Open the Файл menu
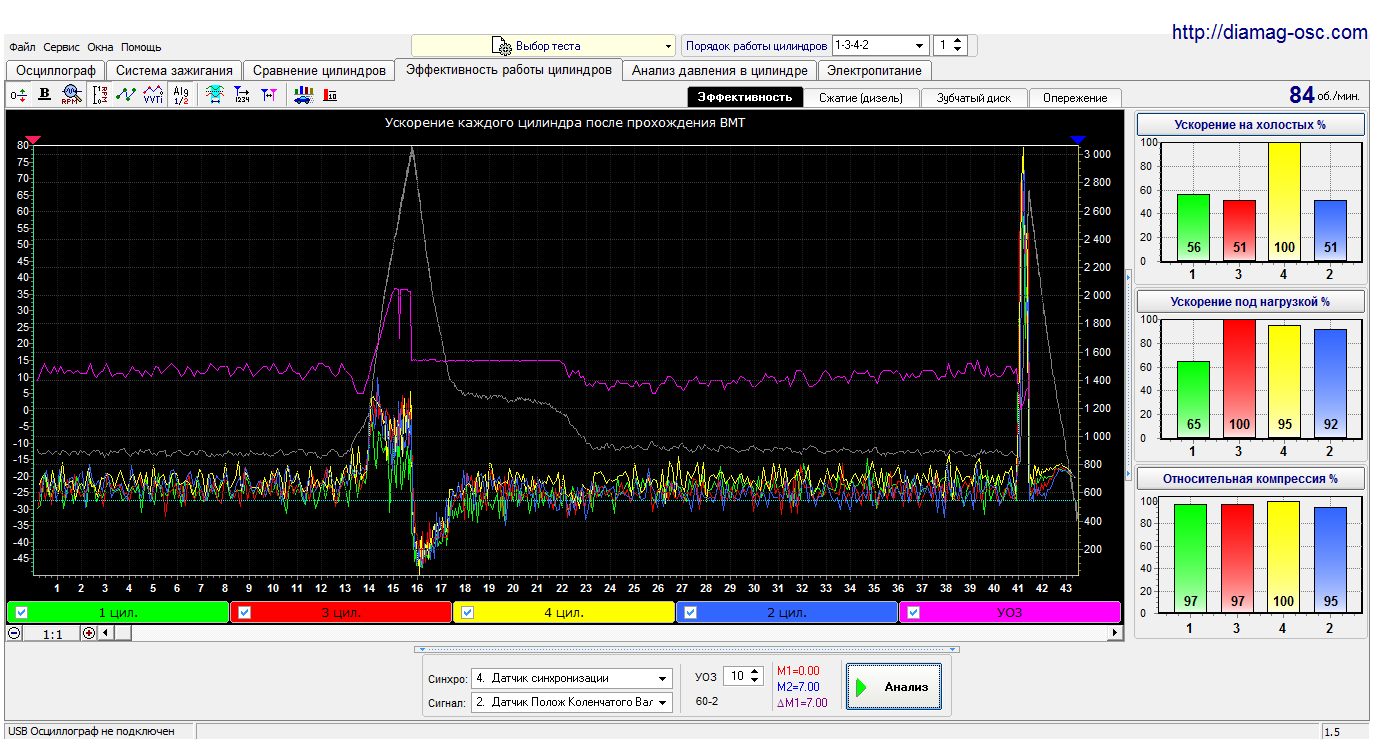This screenshot has width=1382, height=744. (22, 47)
